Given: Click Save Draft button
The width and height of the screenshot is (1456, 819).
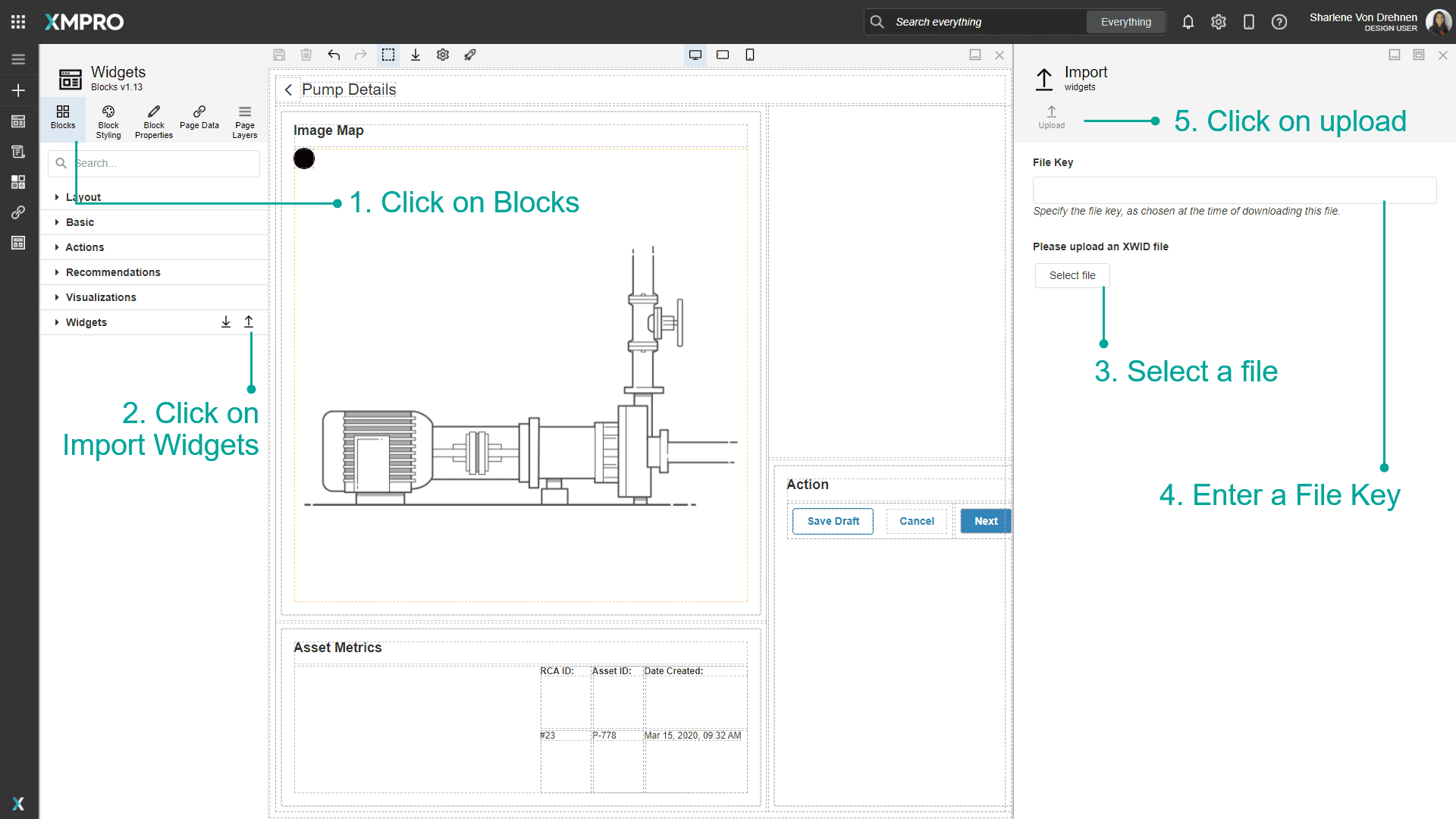Looking at the screenshot, I should [833, 521].
